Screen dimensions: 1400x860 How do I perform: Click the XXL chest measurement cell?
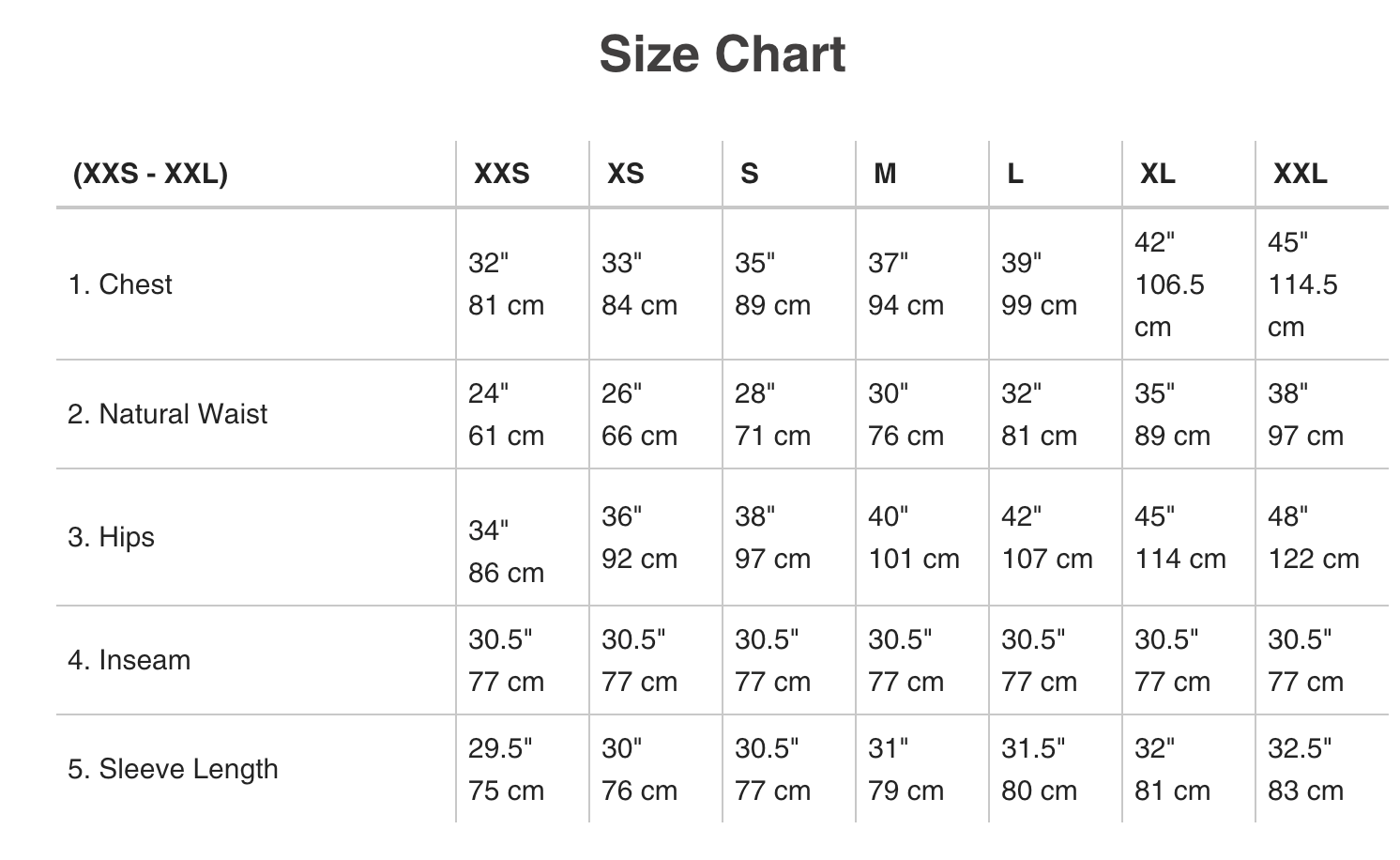coord(1302,284)
